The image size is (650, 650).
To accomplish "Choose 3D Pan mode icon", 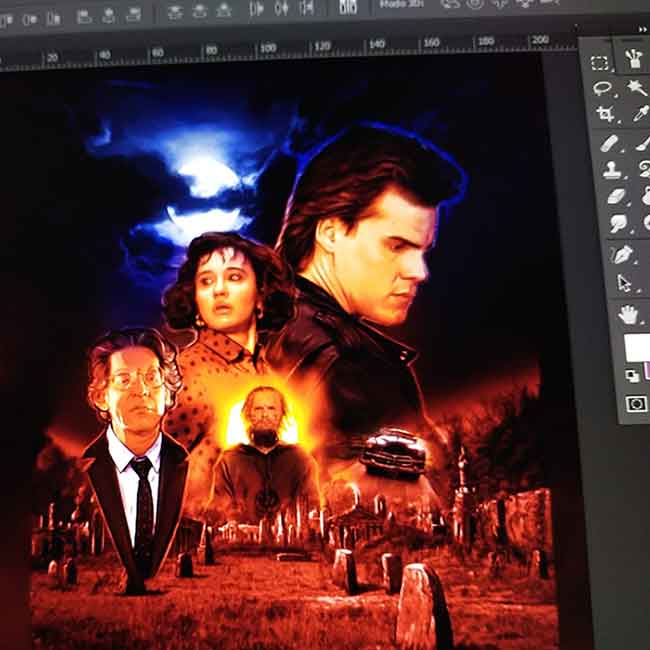I will pyautogui.click(x=500, y=3).
